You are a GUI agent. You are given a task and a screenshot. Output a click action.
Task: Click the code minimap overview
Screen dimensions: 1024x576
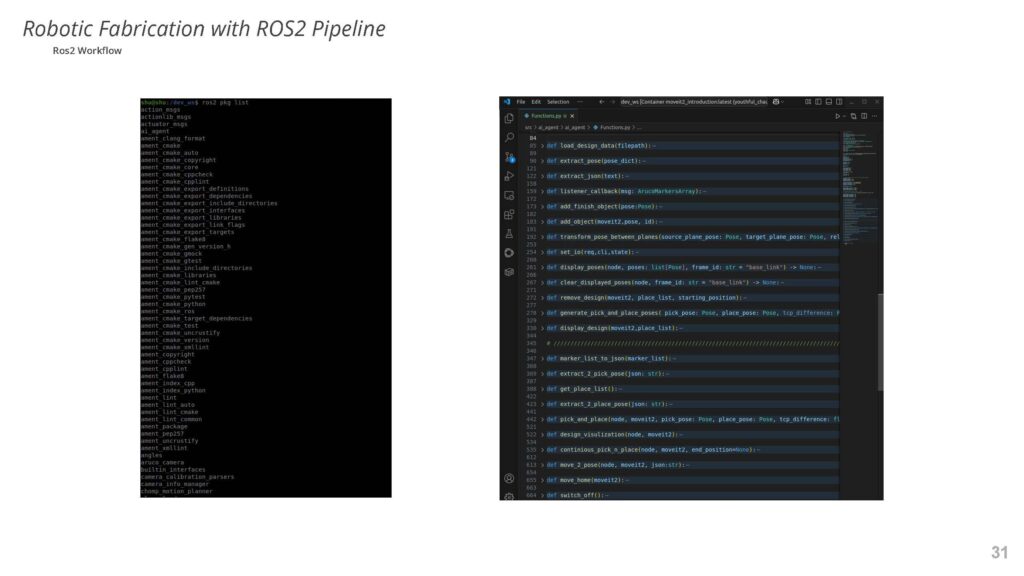click(x=858, y=189)
